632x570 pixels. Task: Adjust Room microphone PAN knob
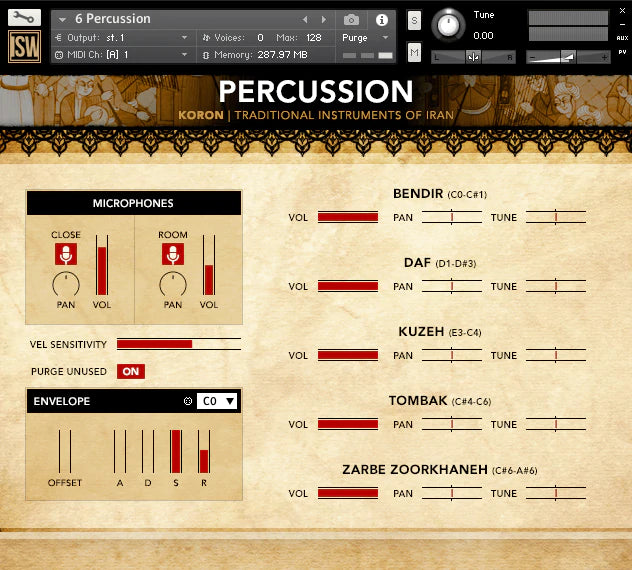click(173, 285)
